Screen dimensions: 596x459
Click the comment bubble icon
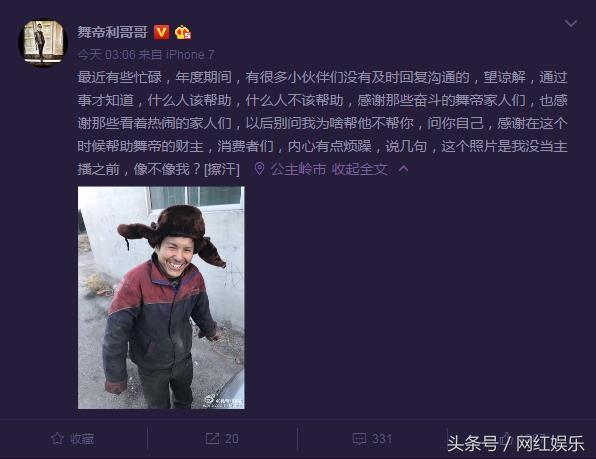pyautogui.click(x=360, y=439)
